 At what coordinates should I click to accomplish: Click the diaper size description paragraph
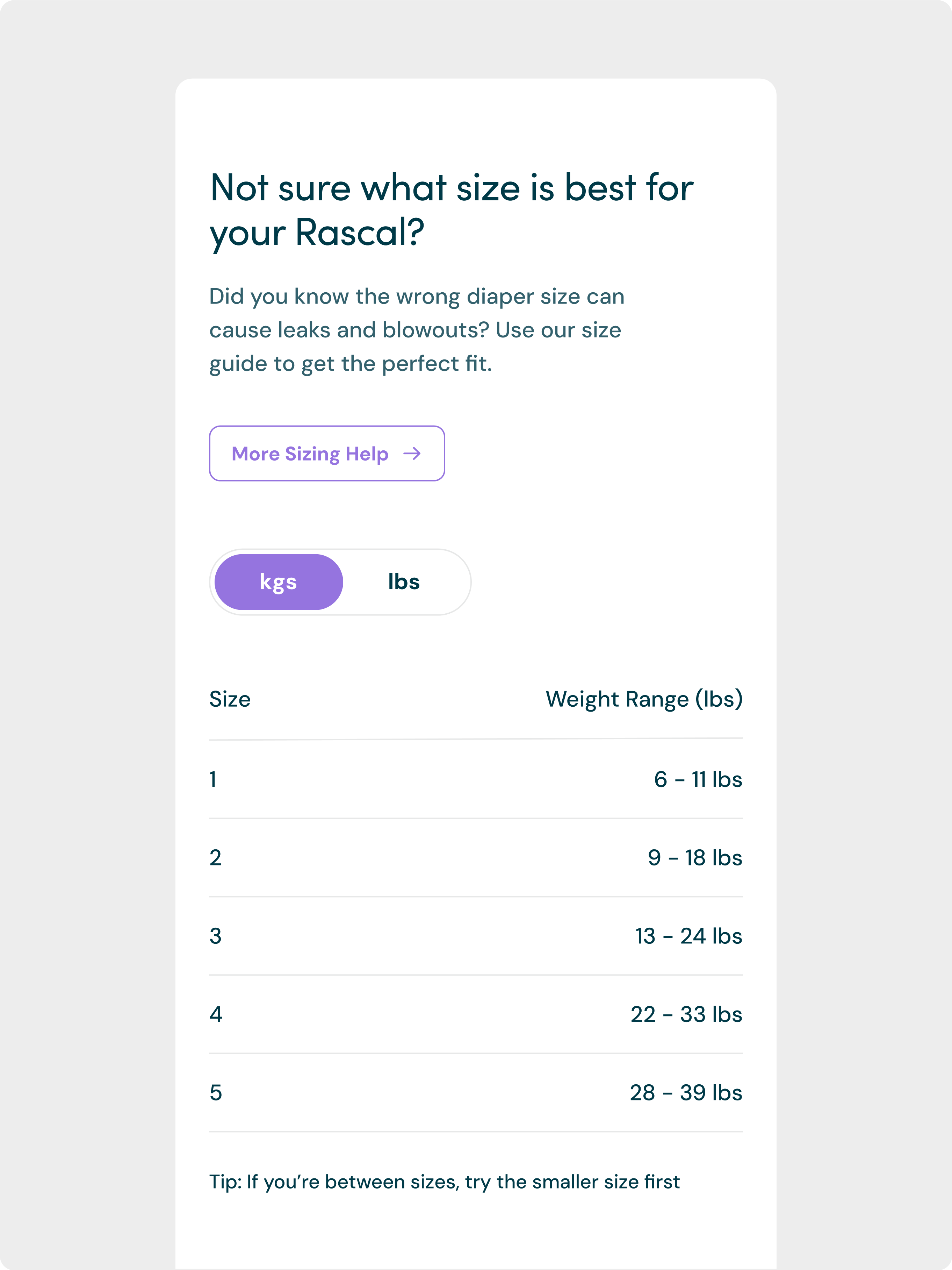[x=417, y=330]
